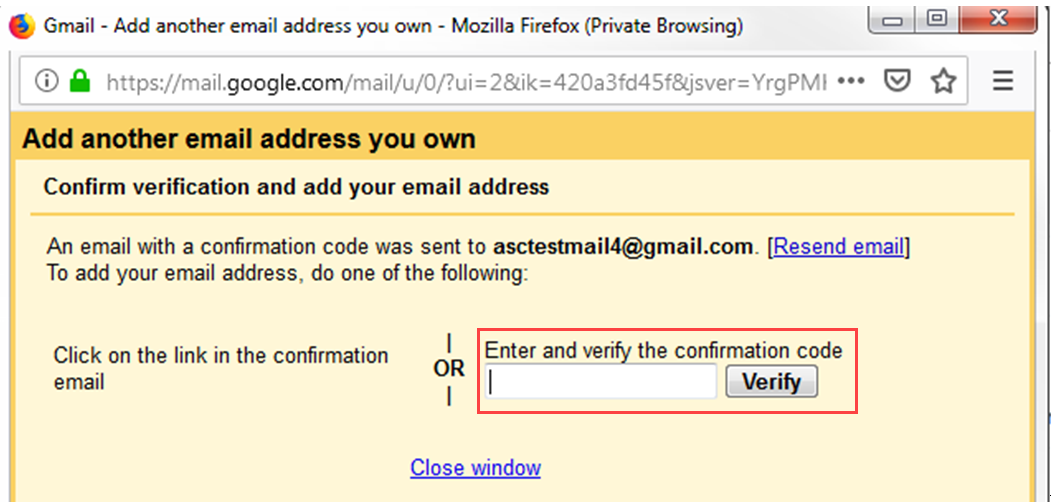Minimize the Firefox window
This screenshot has width=1051, height=502.
pos(891,20)
